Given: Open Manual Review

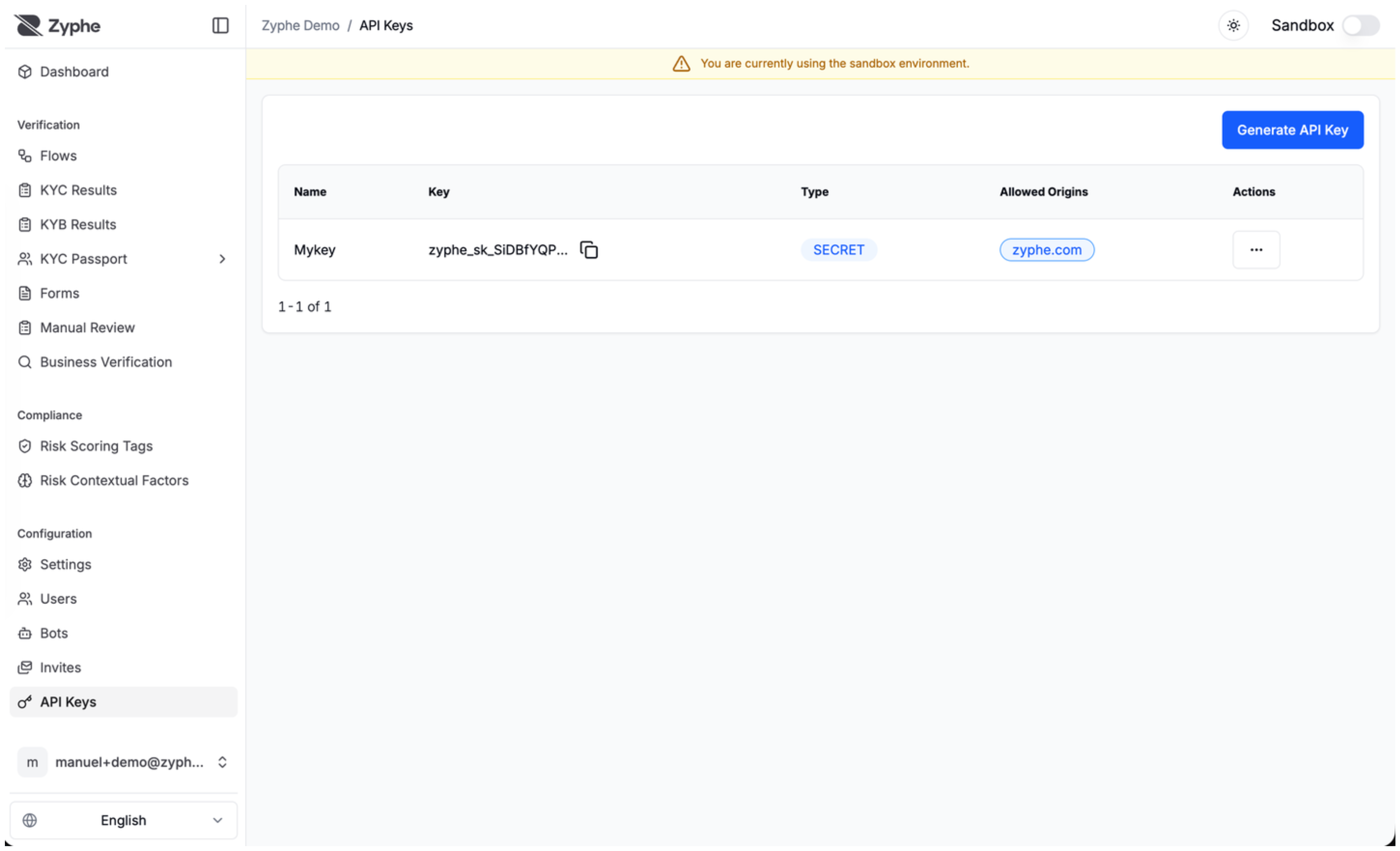Looking at the screenshot, I should click(x=124, y=328).
